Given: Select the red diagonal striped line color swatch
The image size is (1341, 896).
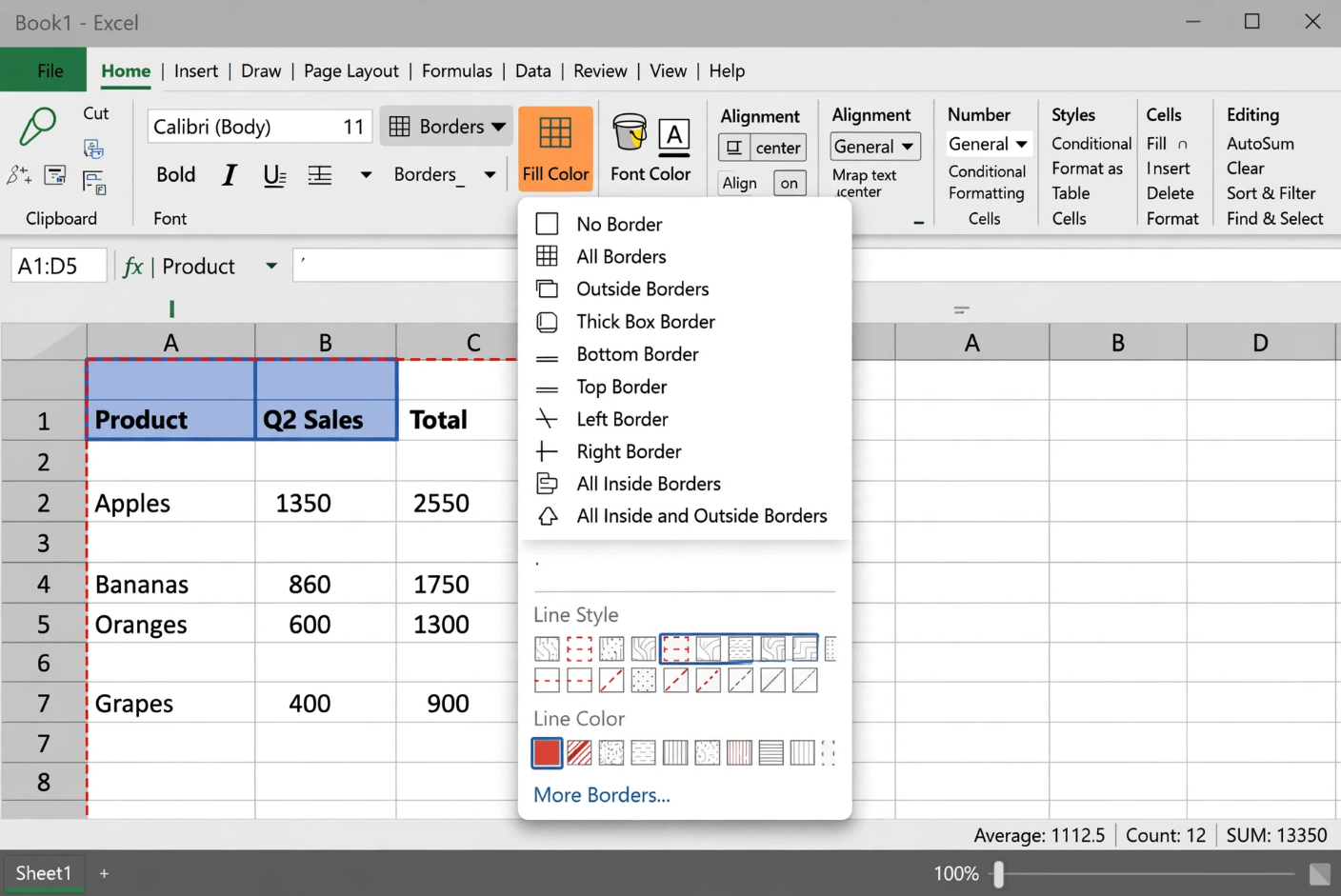Looking at the screenshot, I should pos(579,753).
